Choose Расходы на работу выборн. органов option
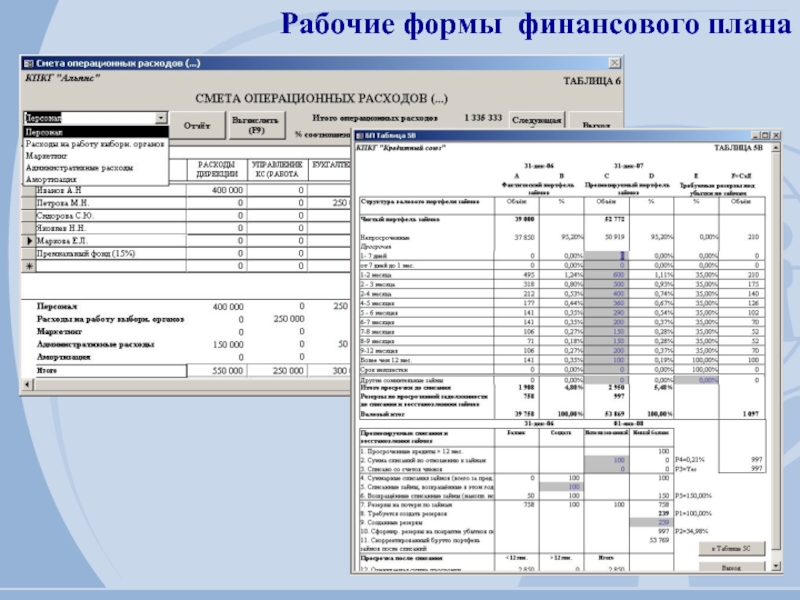The width and height of the screenshot is (800, 600). click(x=96, y=144)
